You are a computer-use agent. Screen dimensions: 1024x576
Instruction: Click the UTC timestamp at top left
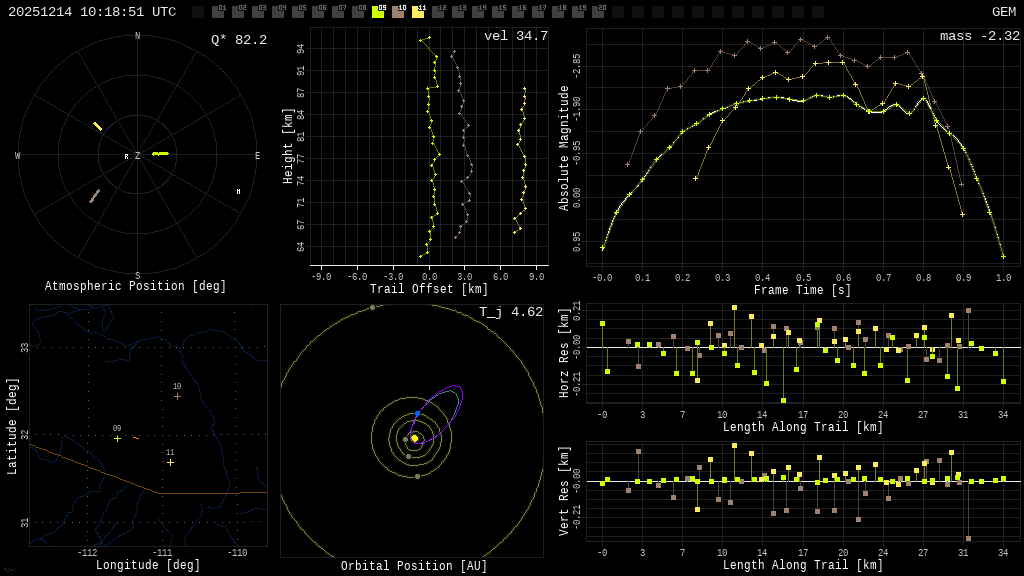pos(92,12)
